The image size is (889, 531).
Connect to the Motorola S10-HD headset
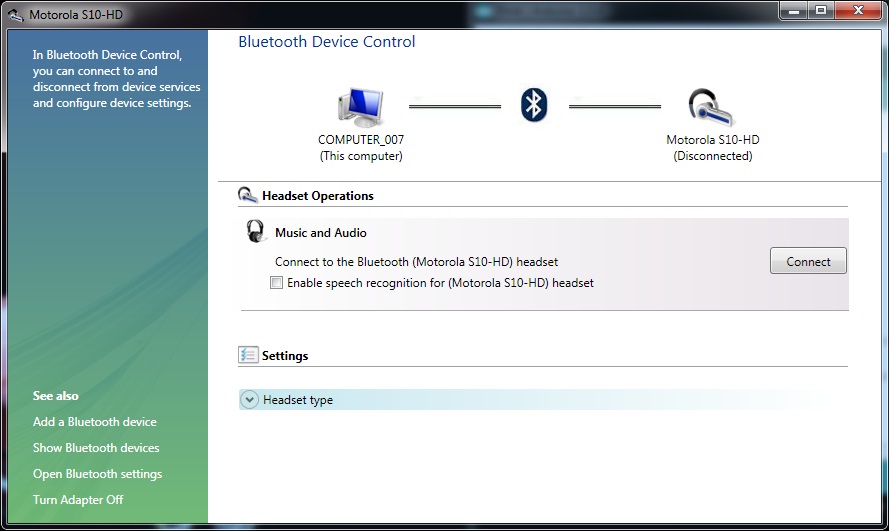pyautogui.click(x=808, y=261)
